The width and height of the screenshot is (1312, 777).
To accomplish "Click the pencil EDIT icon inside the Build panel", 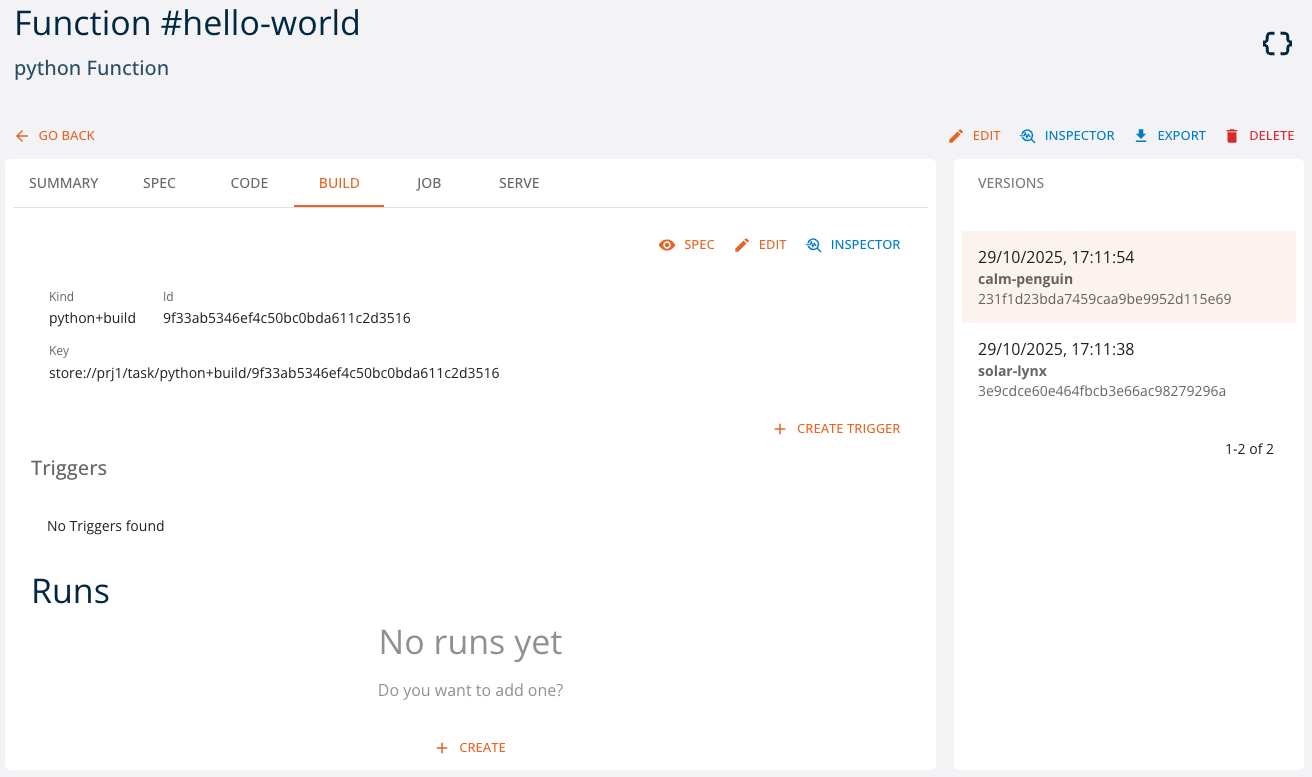I will 741,244.
